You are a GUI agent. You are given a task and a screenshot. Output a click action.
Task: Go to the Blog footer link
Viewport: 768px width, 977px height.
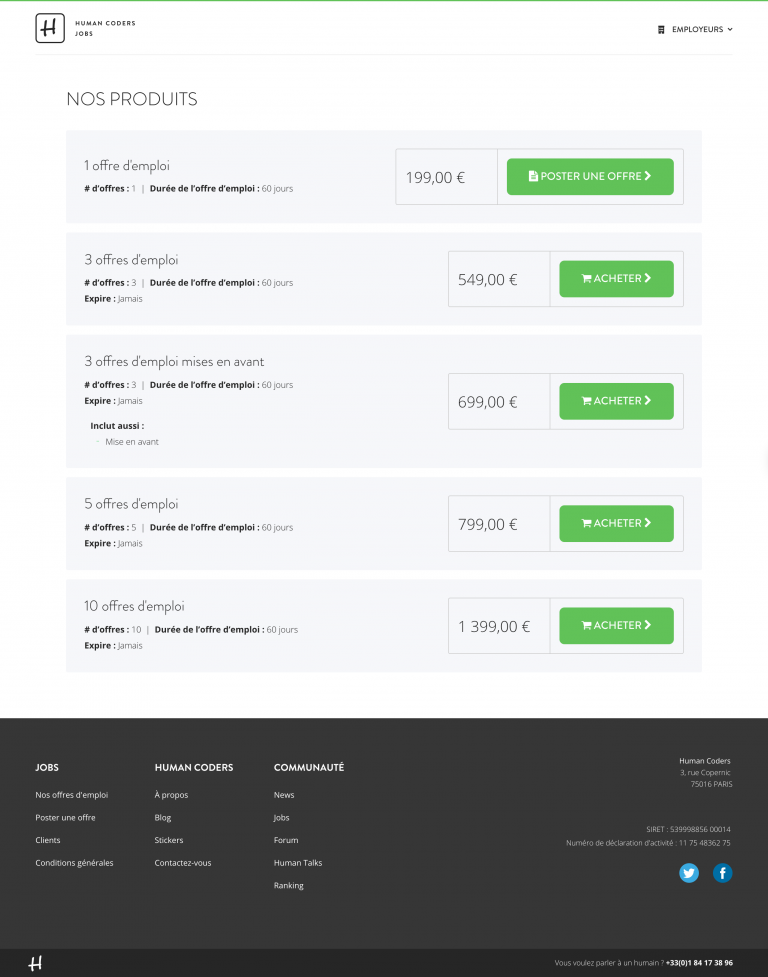[x=163, y=817]
